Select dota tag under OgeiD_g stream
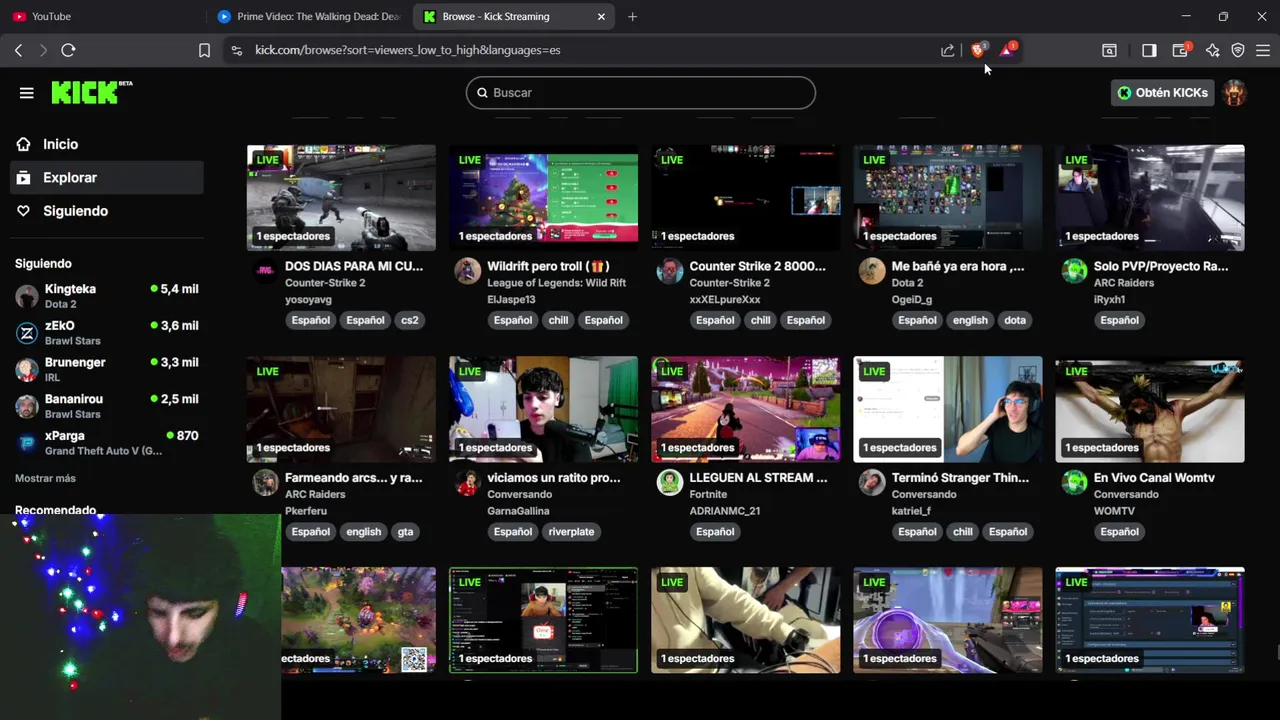1280x720 pixels. pyautogui.click(x=1015, y=320)
